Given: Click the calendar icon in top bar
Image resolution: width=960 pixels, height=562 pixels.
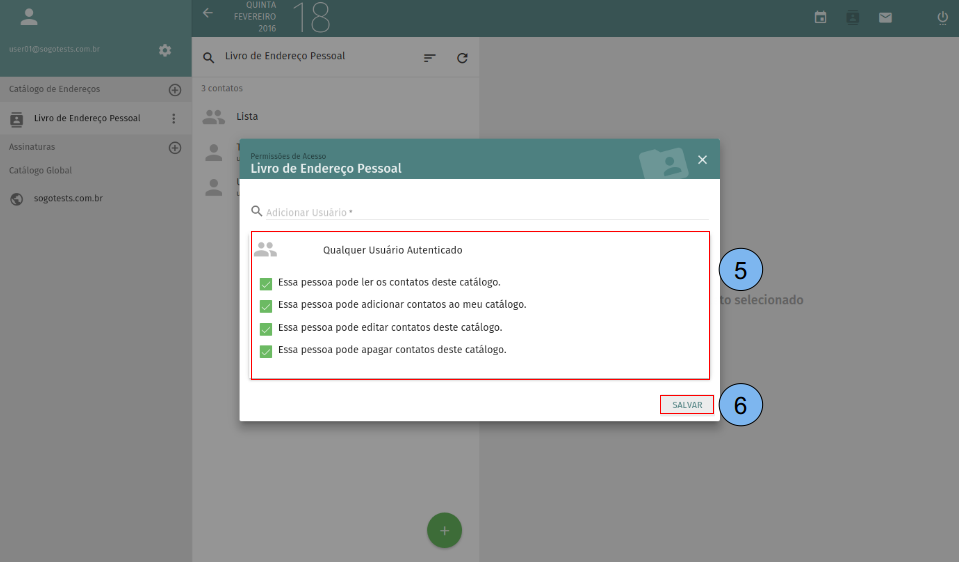Looking at the screenshot, I should click(820, 17).
